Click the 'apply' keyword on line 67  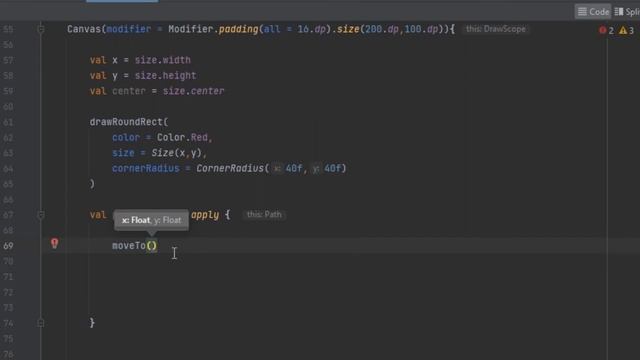tap(205, 215)
